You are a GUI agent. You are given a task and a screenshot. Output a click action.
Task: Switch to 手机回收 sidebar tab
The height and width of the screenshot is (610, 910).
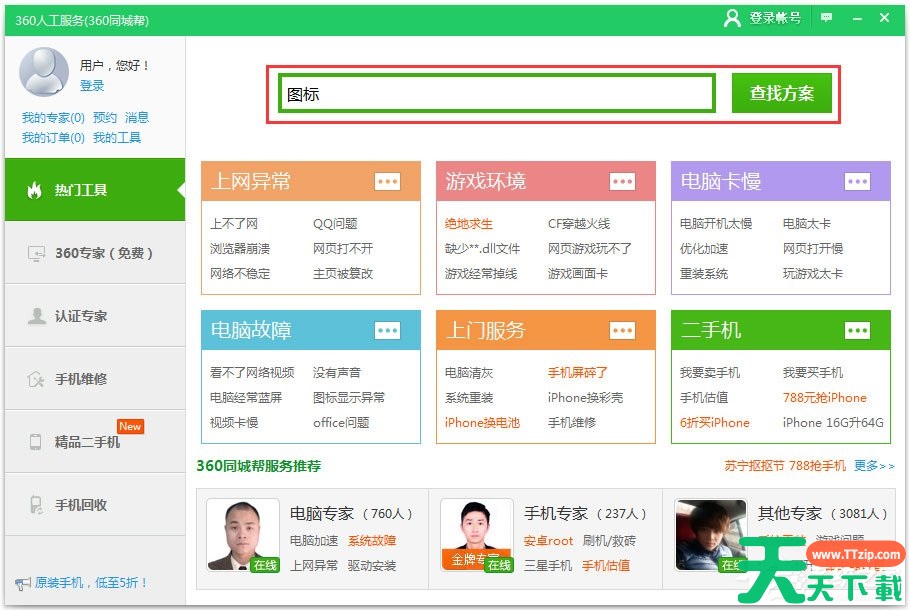95,505
